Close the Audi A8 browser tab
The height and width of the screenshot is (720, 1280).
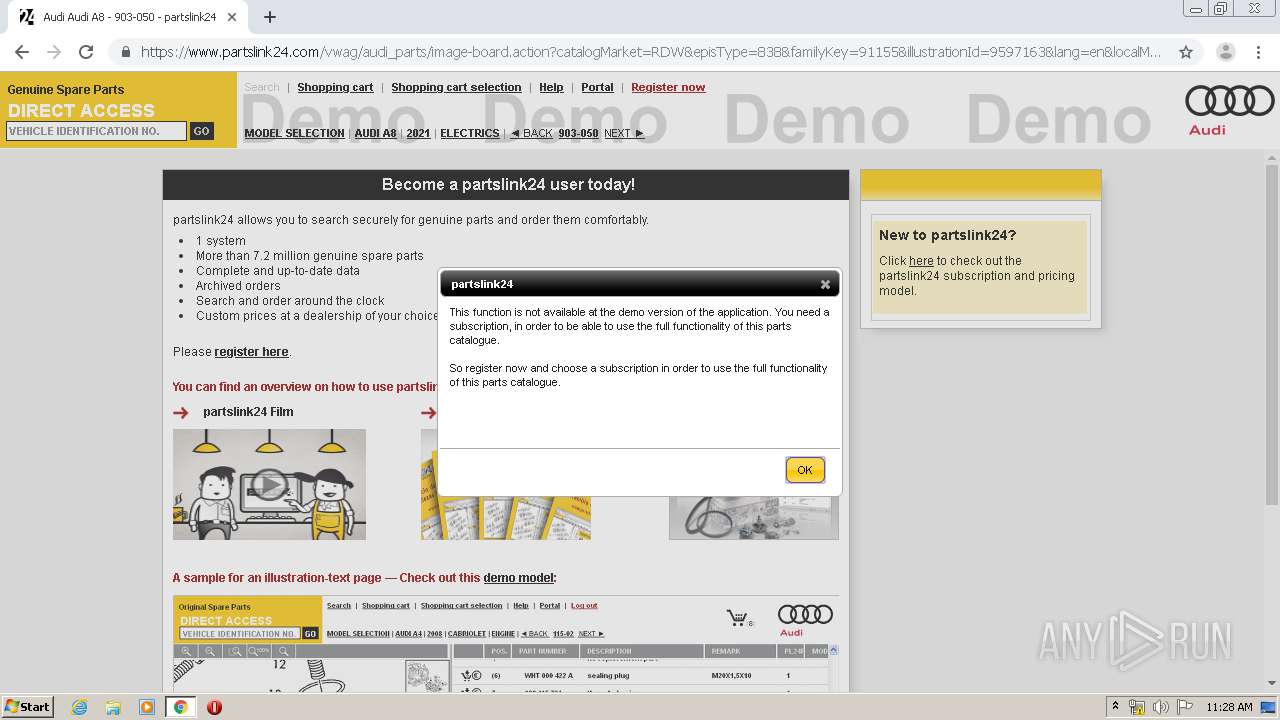click(233, 17)
